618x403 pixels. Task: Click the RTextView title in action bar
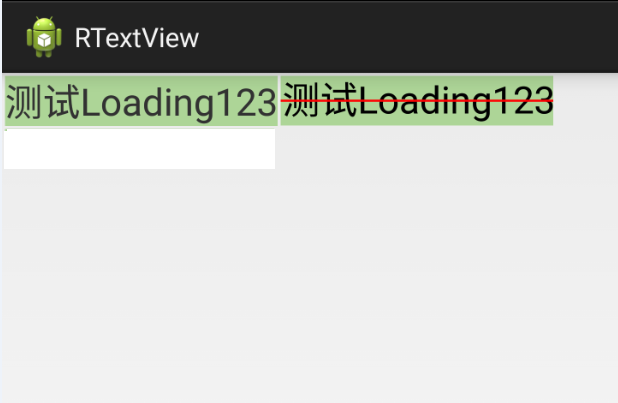pyautogui.click(x=137, y=38)
